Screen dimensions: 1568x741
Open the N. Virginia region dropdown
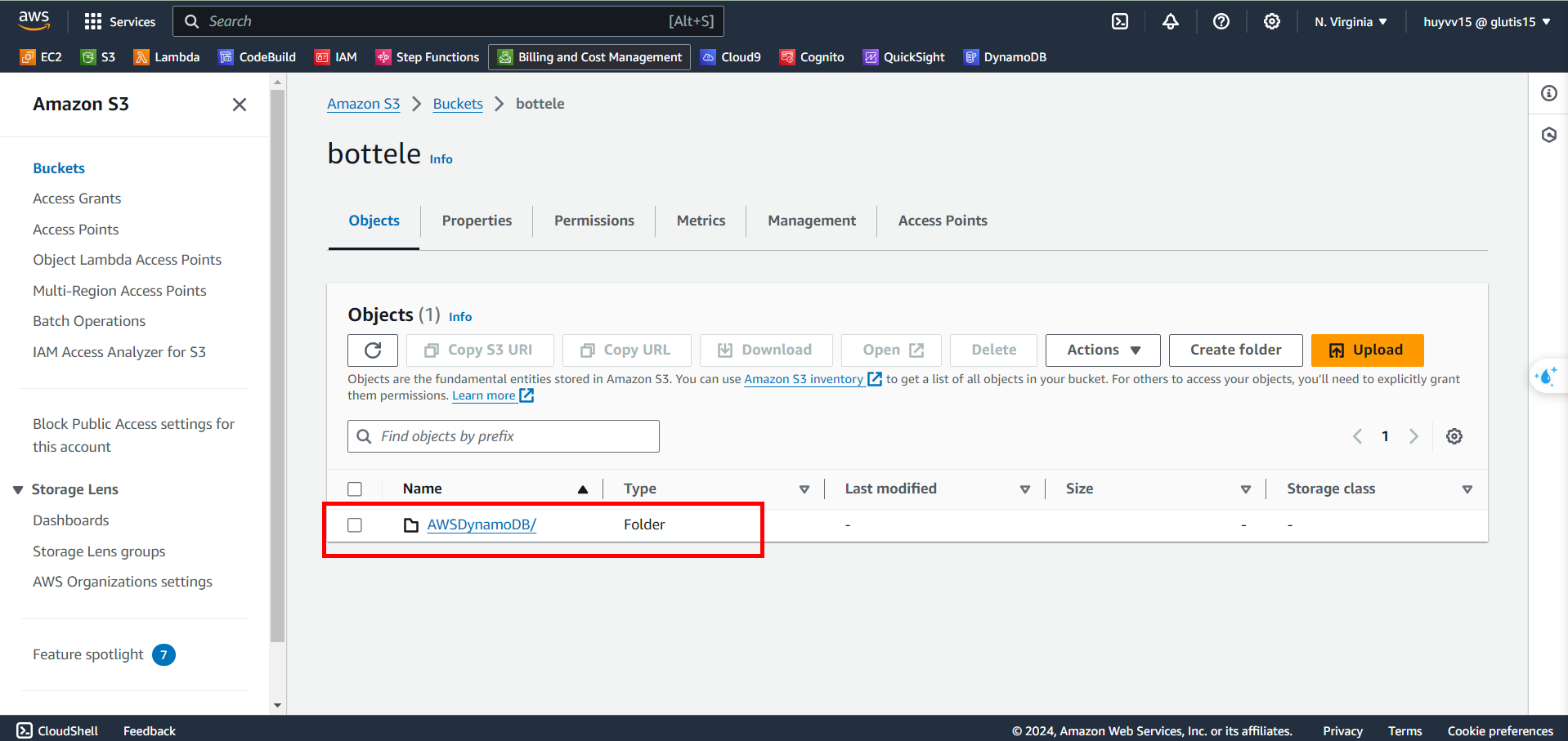[x=1351, y=22]
